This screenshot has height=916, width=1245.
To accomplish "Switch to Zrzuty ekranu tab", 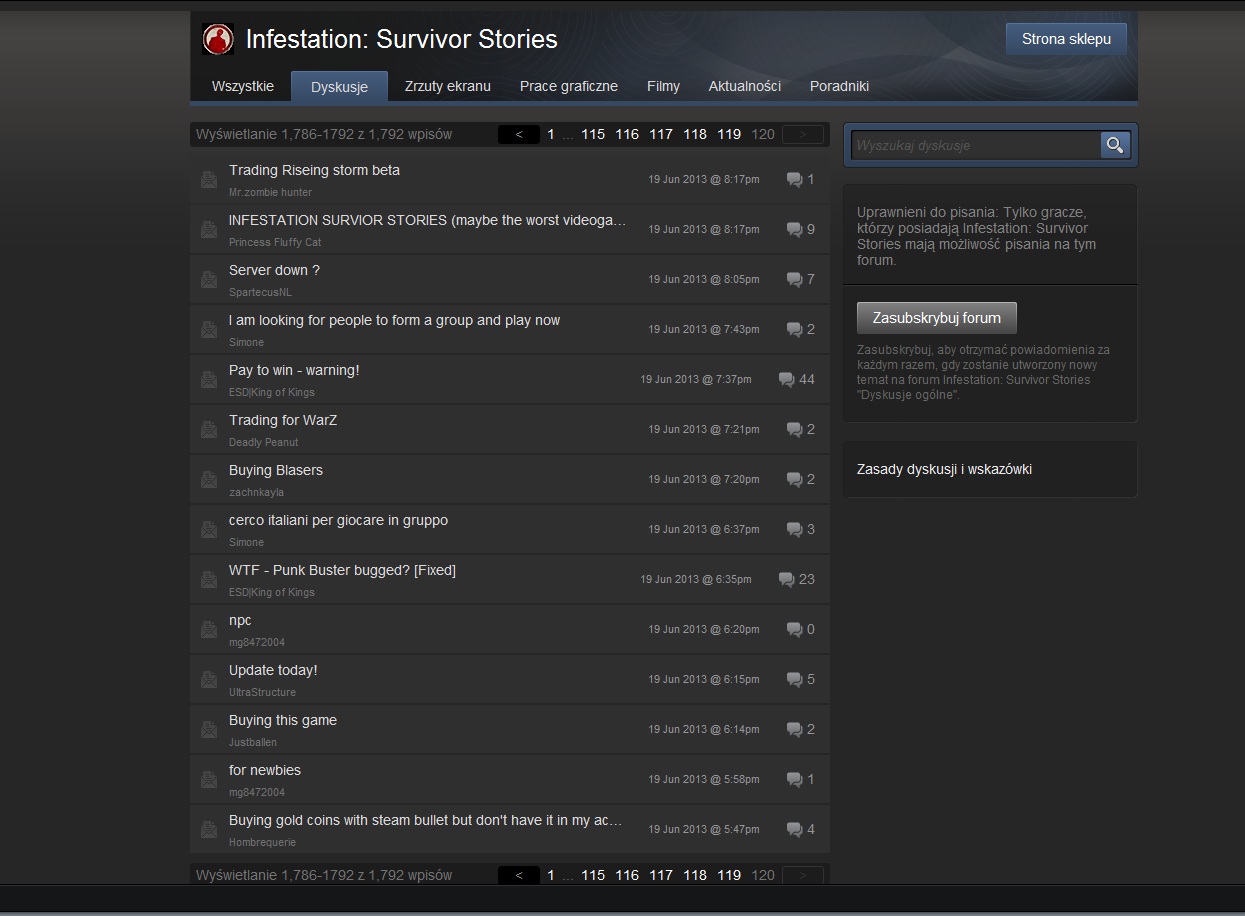I will click(448, 86).
